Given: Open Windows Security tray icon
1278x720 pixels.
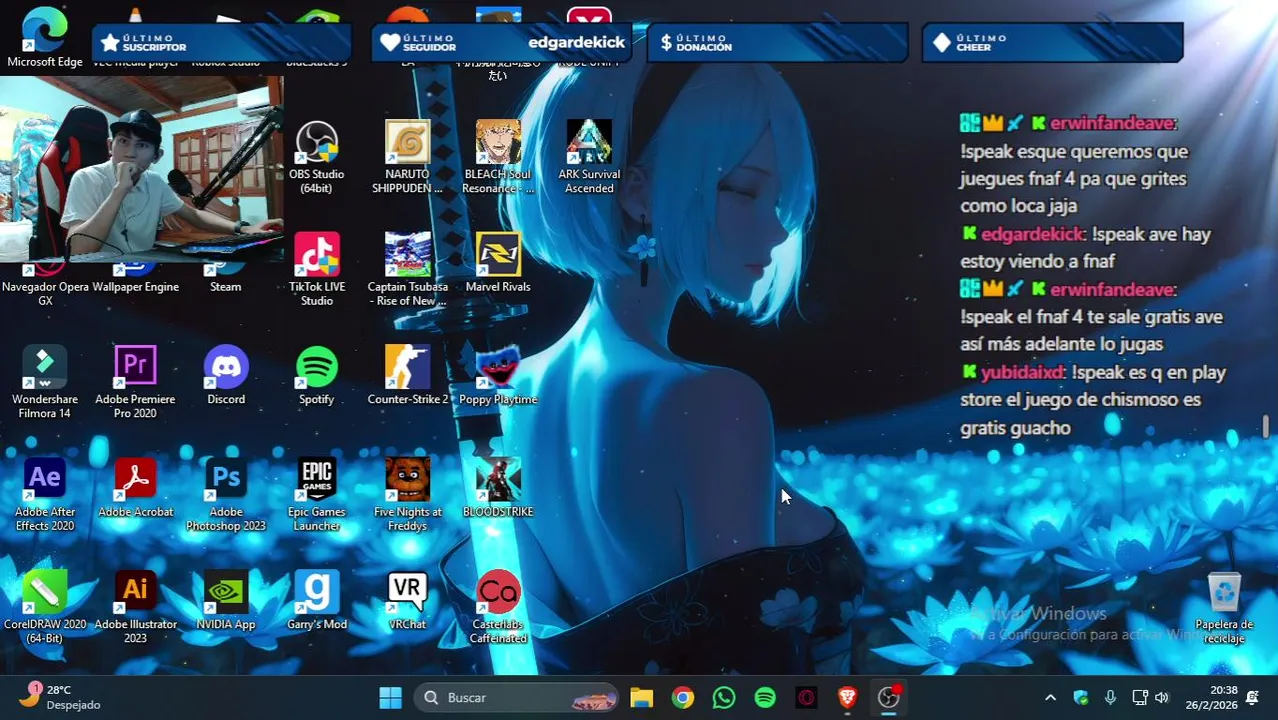Looking at the screenshot, I should pyautogui.click(x=1080, y=697).
